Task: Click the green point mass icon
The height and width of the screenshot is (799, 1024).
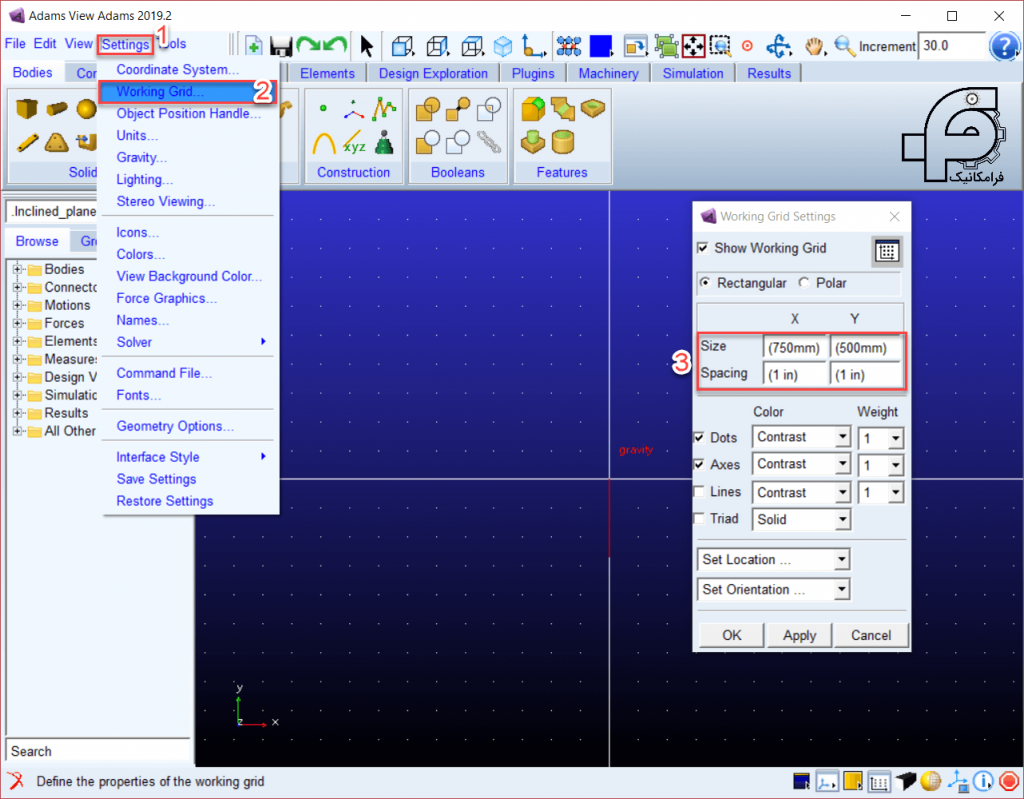Action: pos(384,142)
